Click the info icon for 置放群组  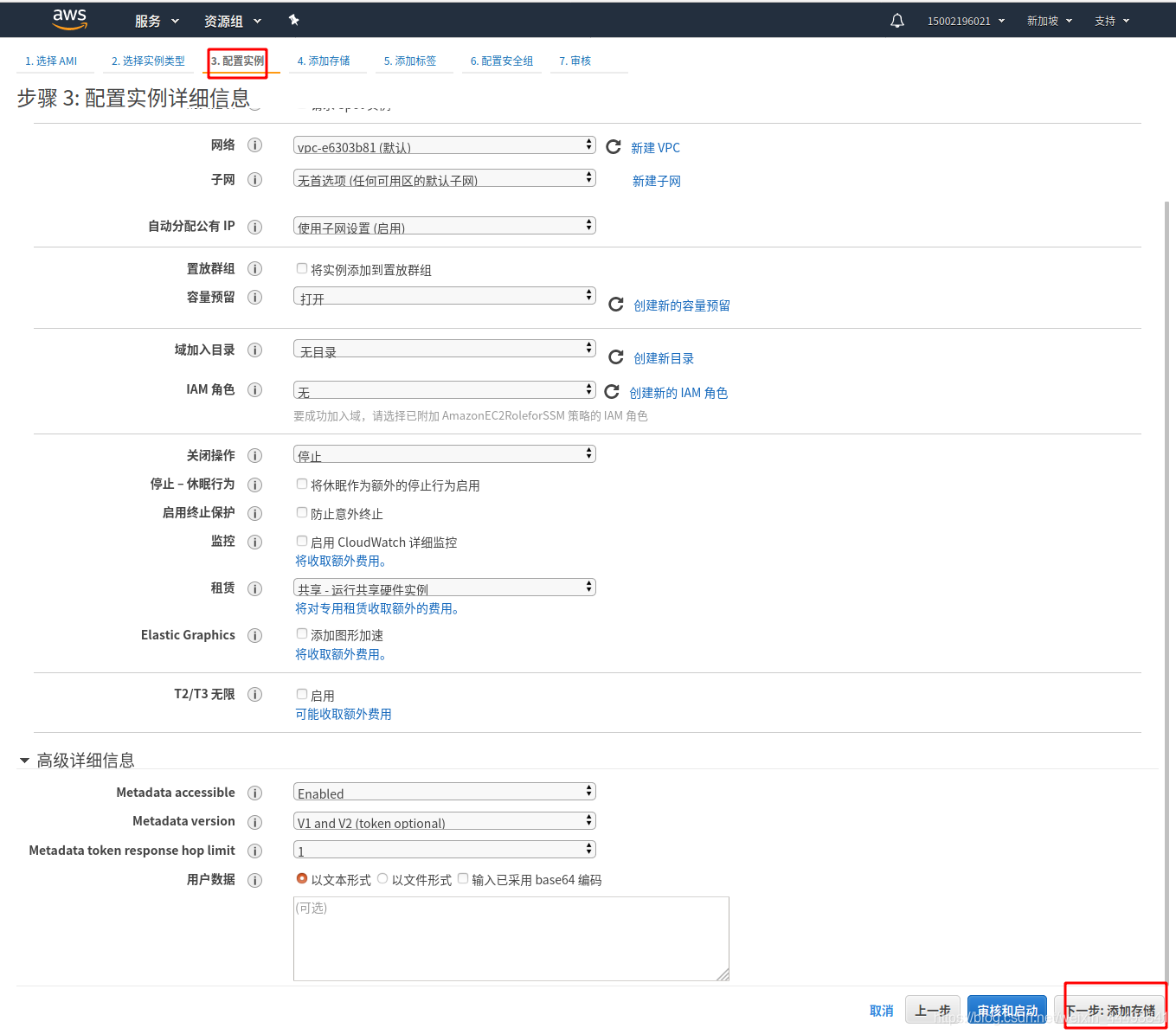[255, 269]
